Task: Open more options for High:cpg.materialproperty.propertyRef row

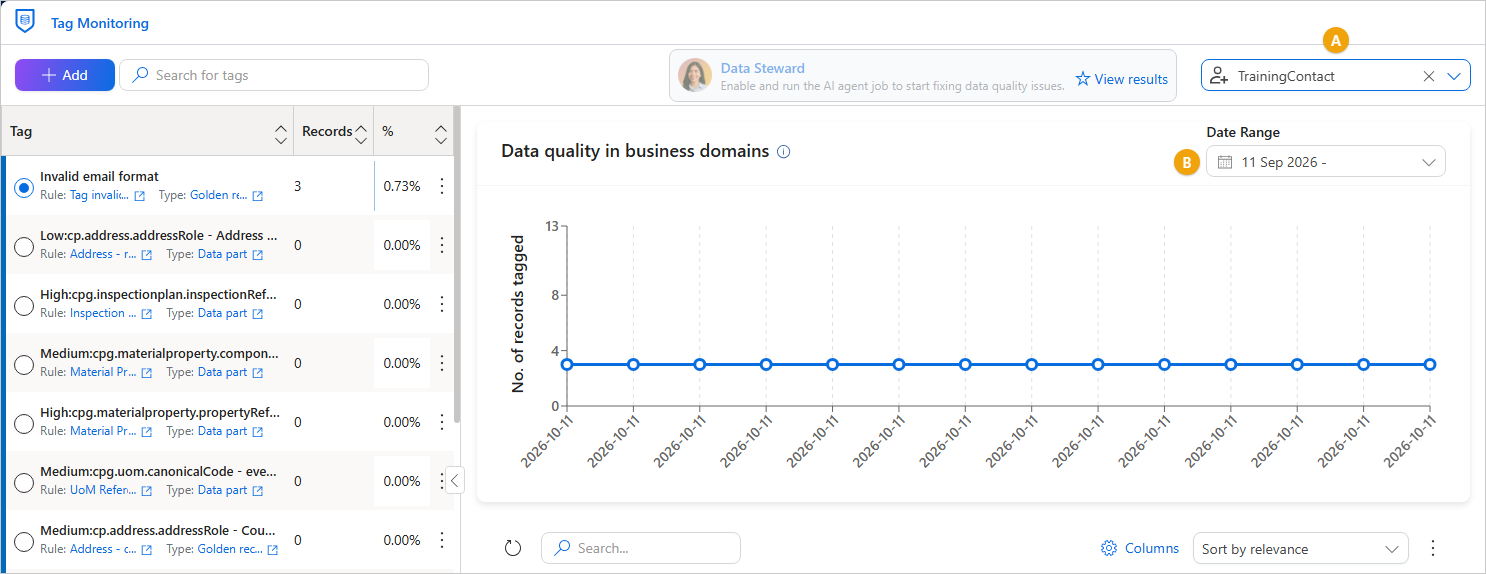Action: pos(441,422)
